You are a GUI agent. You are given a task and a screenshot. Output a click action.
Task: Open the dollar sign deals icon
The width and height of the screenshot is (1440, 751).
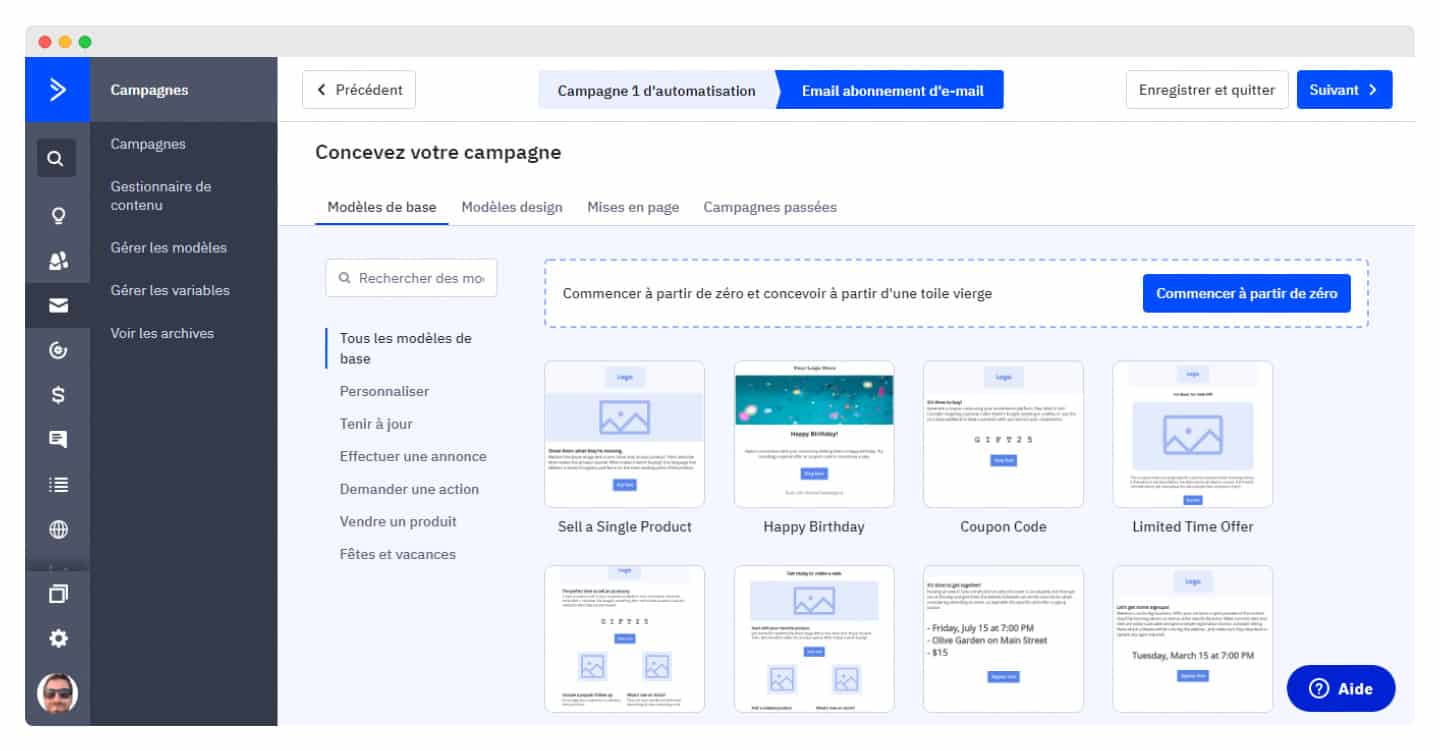[x=58, y=395]
